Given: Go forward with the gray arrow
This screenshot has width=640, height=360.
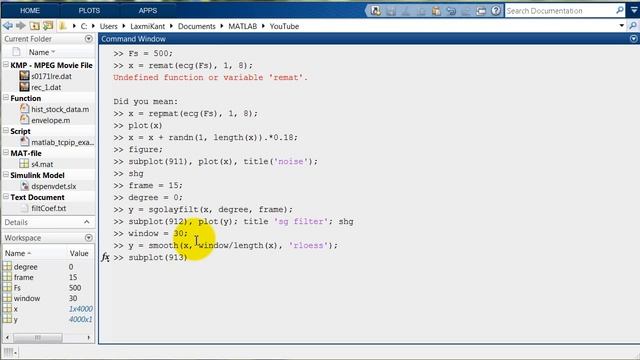Looking at the screenshot, I should pos(21,26).
